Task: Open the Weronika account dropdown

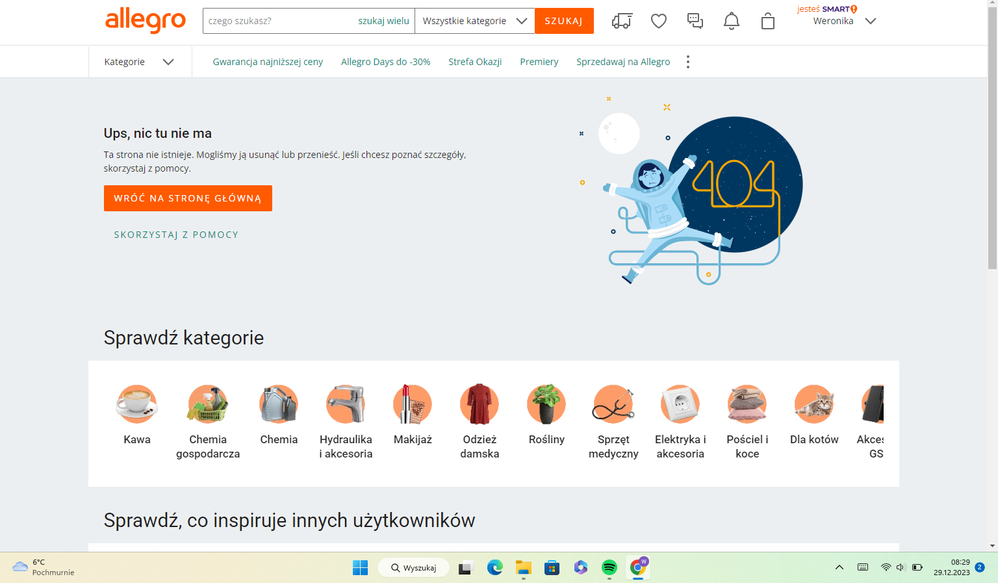Action: 845,21
